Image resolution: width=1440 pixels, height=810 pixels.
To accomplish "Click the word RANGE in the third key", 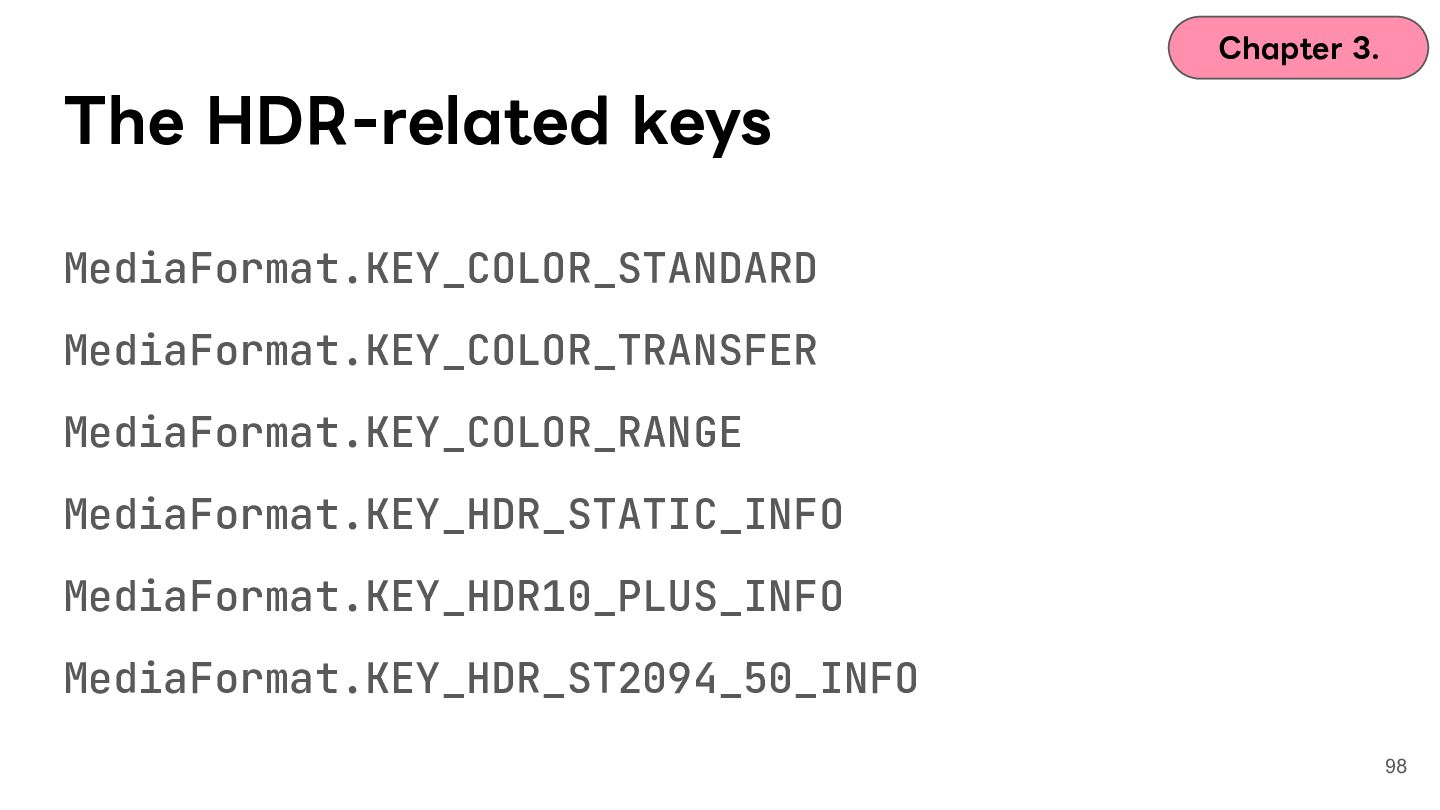I will pos(680,434).
